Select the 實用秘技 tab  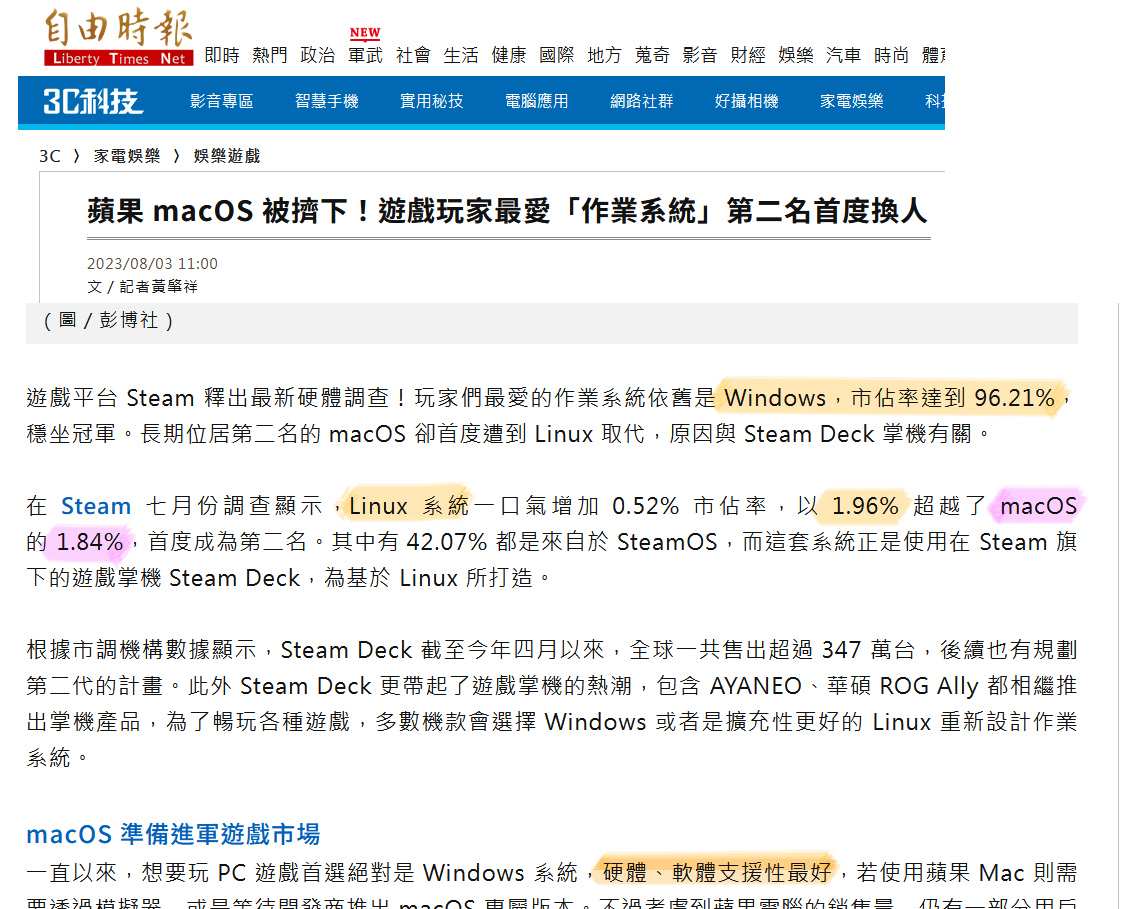tap(431, 101)
